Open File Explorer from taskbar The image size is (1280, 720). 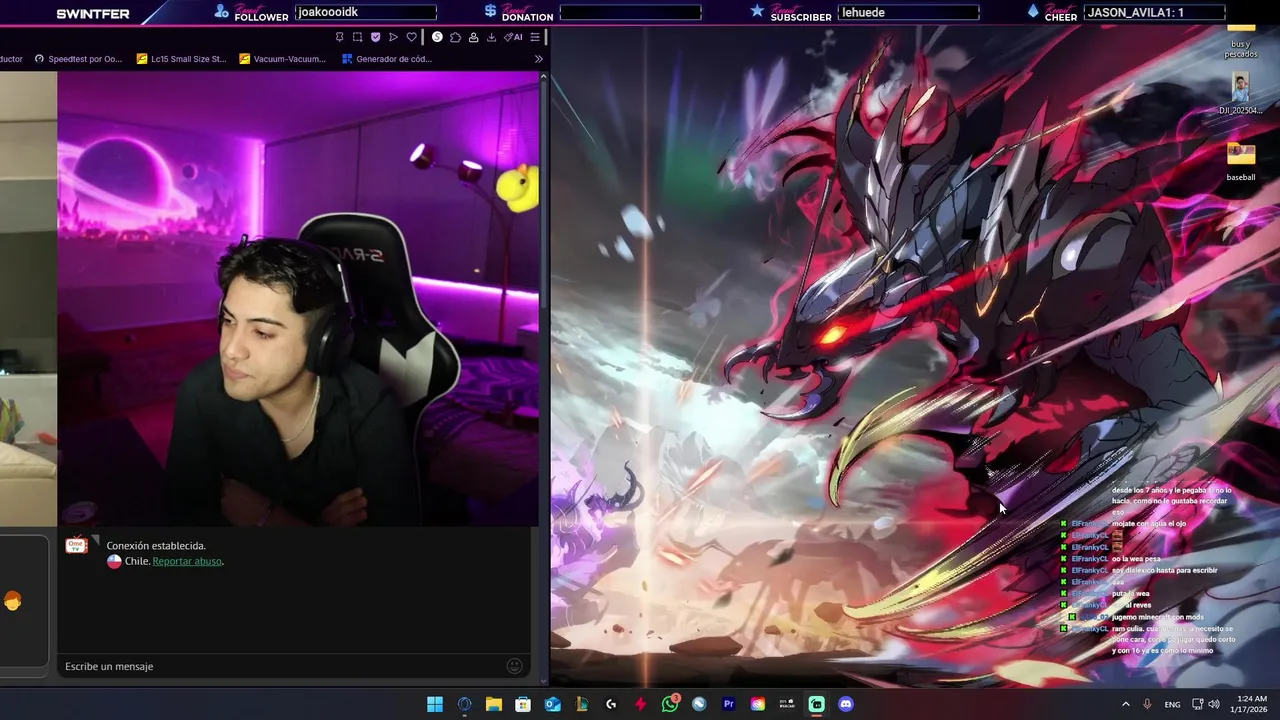coord(494,704)
